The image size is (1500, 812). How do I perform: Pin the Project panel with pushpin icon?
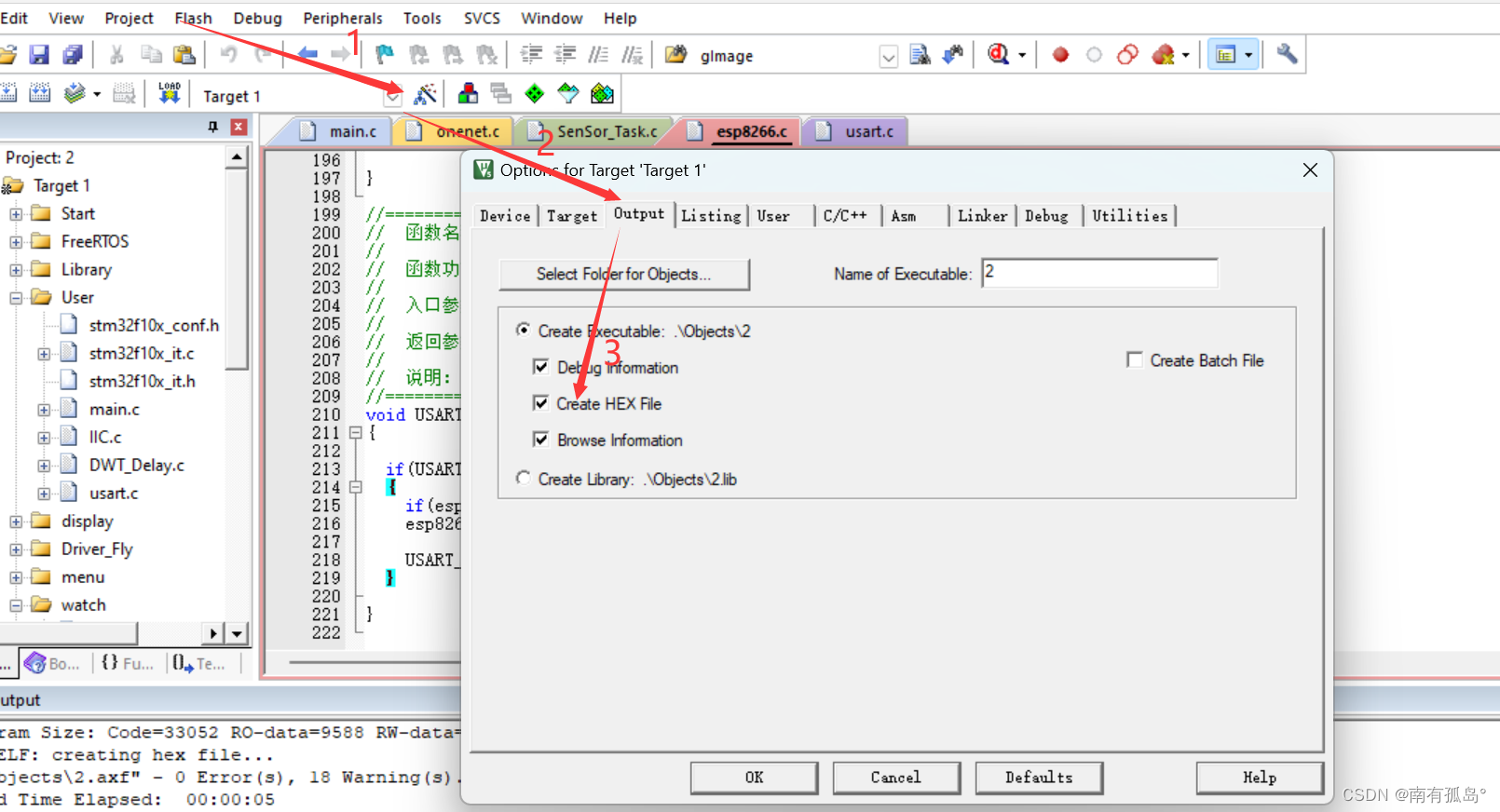click(212, 127)
